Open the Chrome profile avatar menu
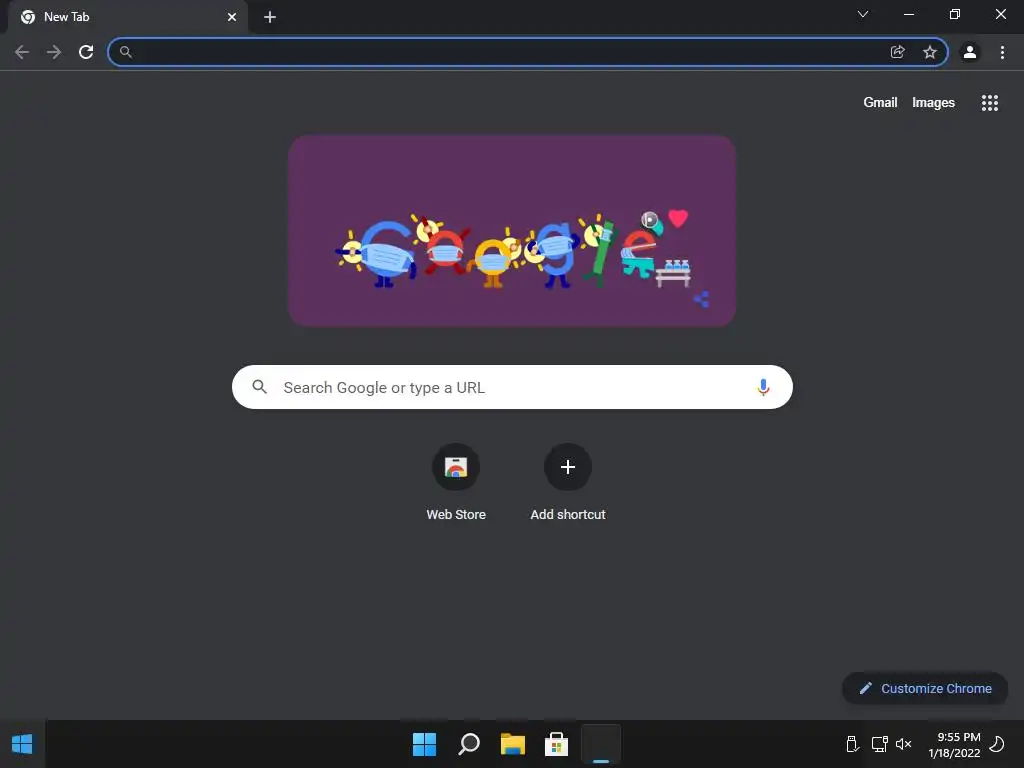 coord(970,52)
